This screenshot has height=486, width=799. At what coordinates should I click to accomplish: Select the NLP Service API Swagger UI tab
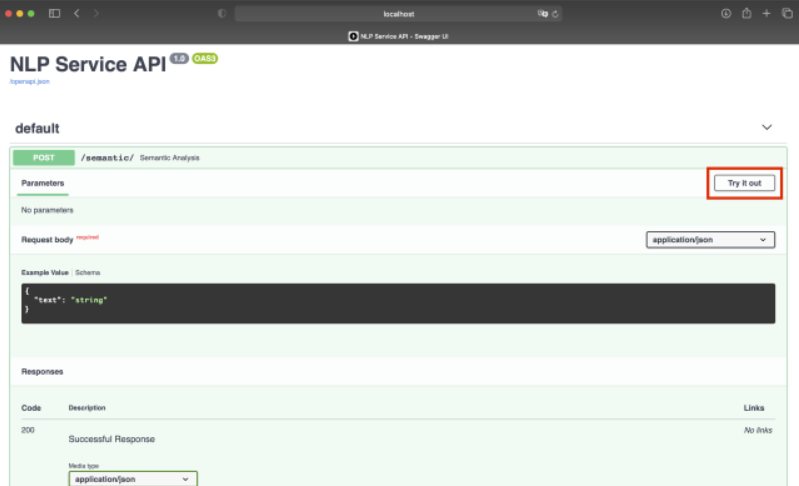[398, 36]
